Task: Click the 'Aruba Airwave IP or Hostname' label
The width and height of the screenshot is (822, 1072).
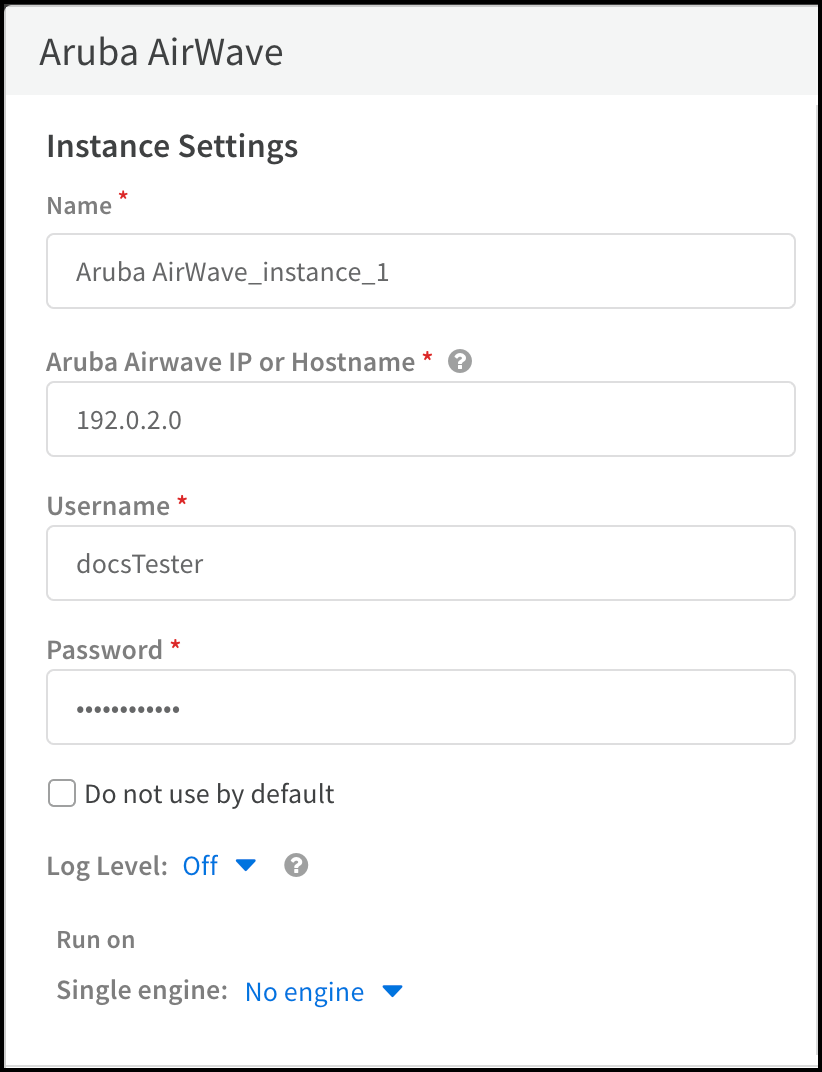Action: pos(230,362)
